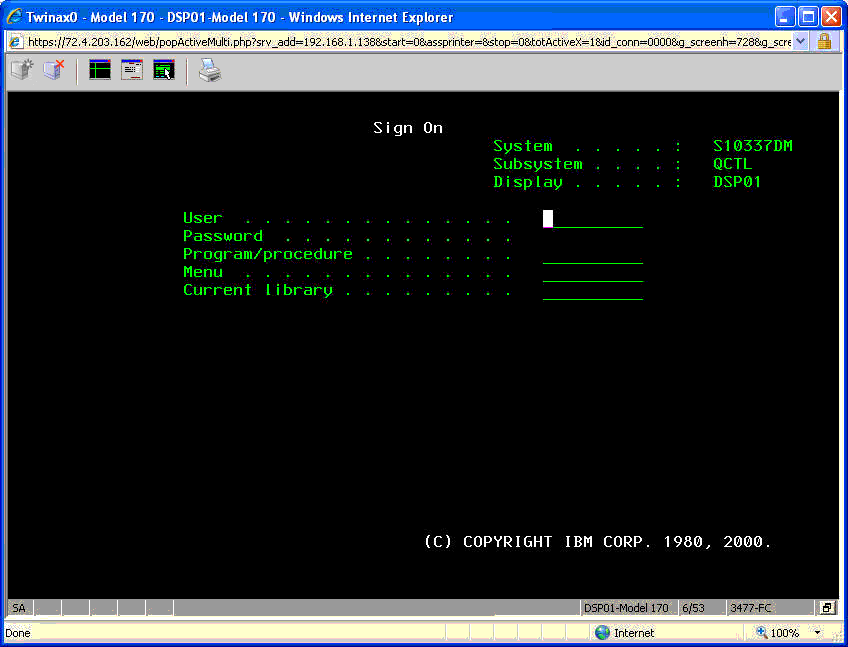Screen dimensions: 848x647
Task: Click the SA indicator in status bar
Action: point(19,608)
